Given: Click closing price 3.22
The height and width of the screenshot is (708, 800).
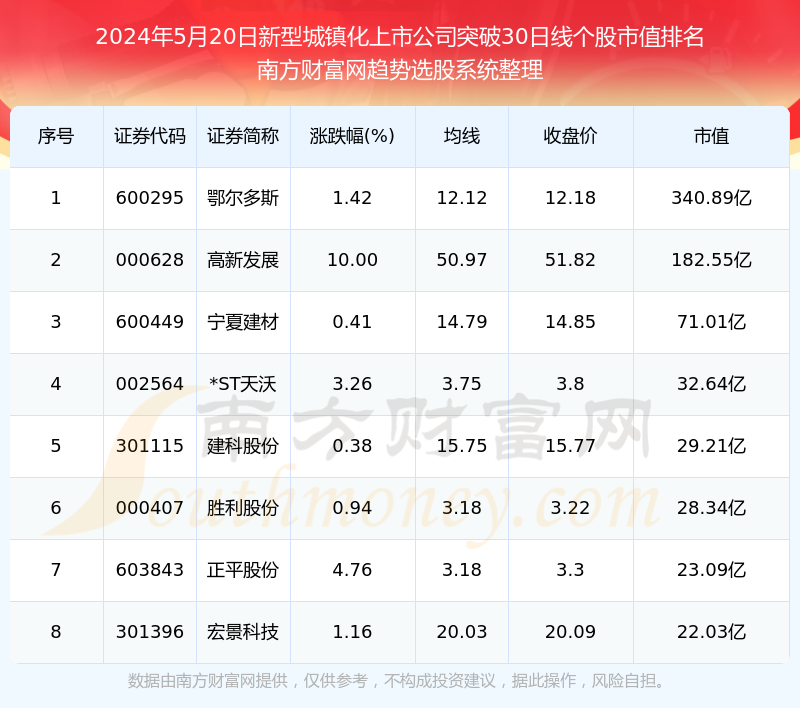Looking at the screenshot, I should [570, 508].
